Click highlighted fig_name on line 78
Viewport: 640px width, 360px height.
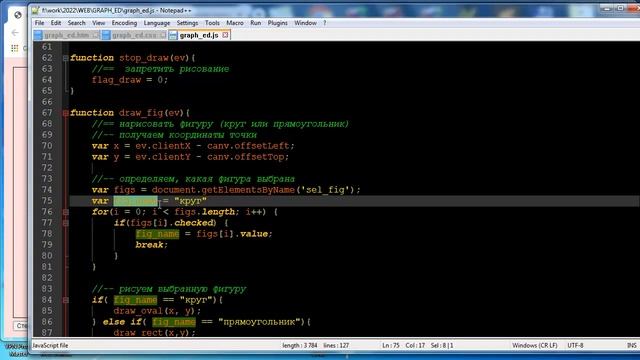(157, 234)
